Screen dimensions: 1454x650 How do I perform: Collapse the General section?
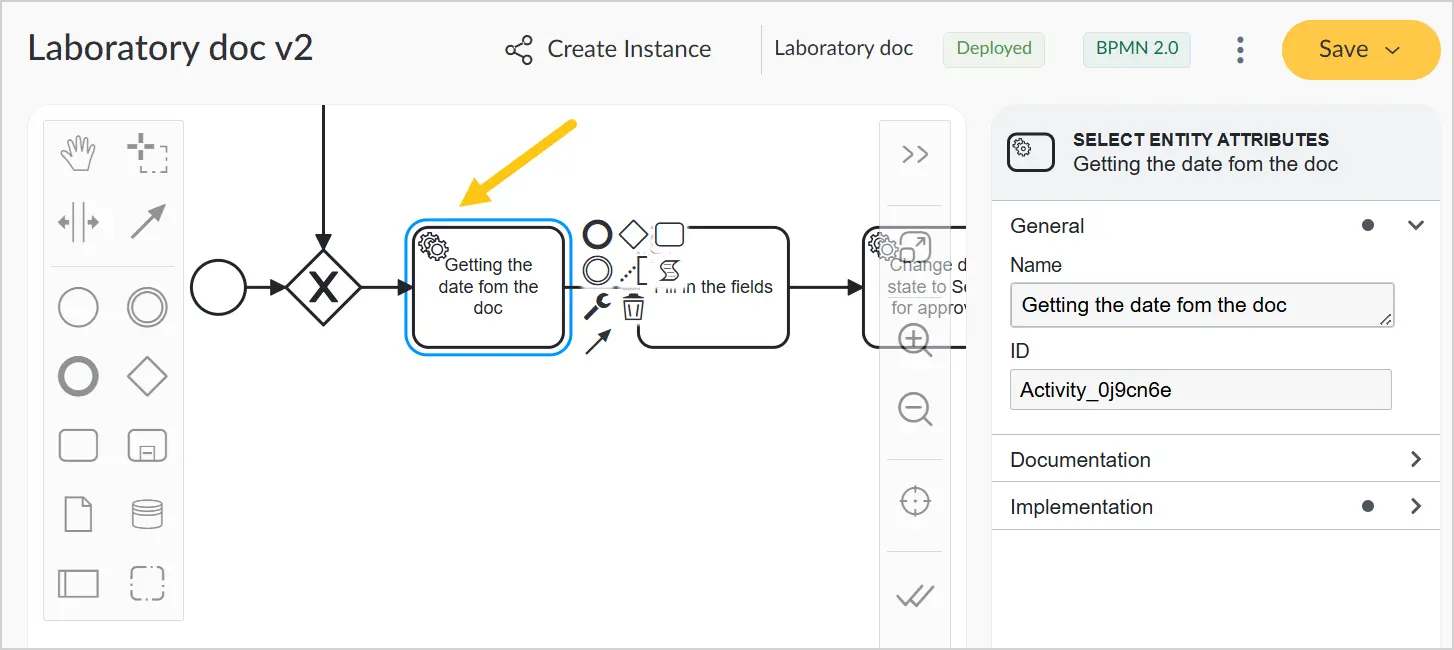[x=1415, y=225]
